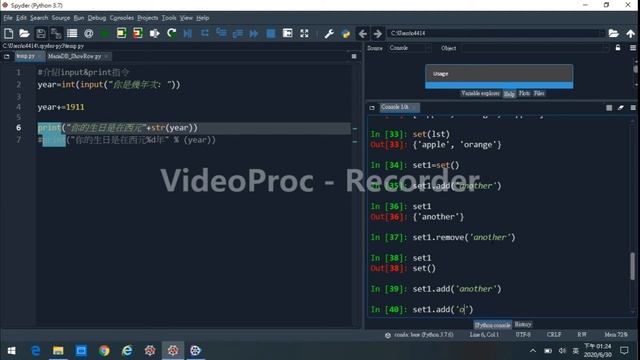Image resolution: width=640 pixels, height=360 pixels.
Task: Open console pane options menu
Action: 633,108
